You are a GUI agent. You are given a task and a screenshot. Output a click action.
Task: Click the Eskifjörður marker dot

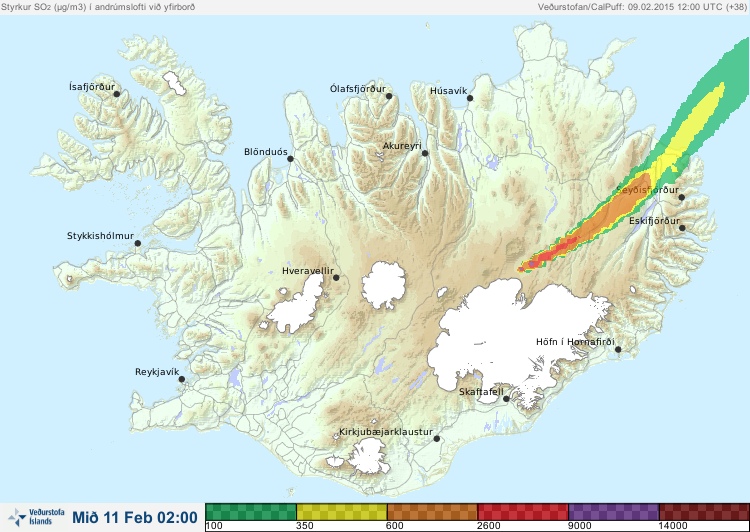(x=682, y=228)
